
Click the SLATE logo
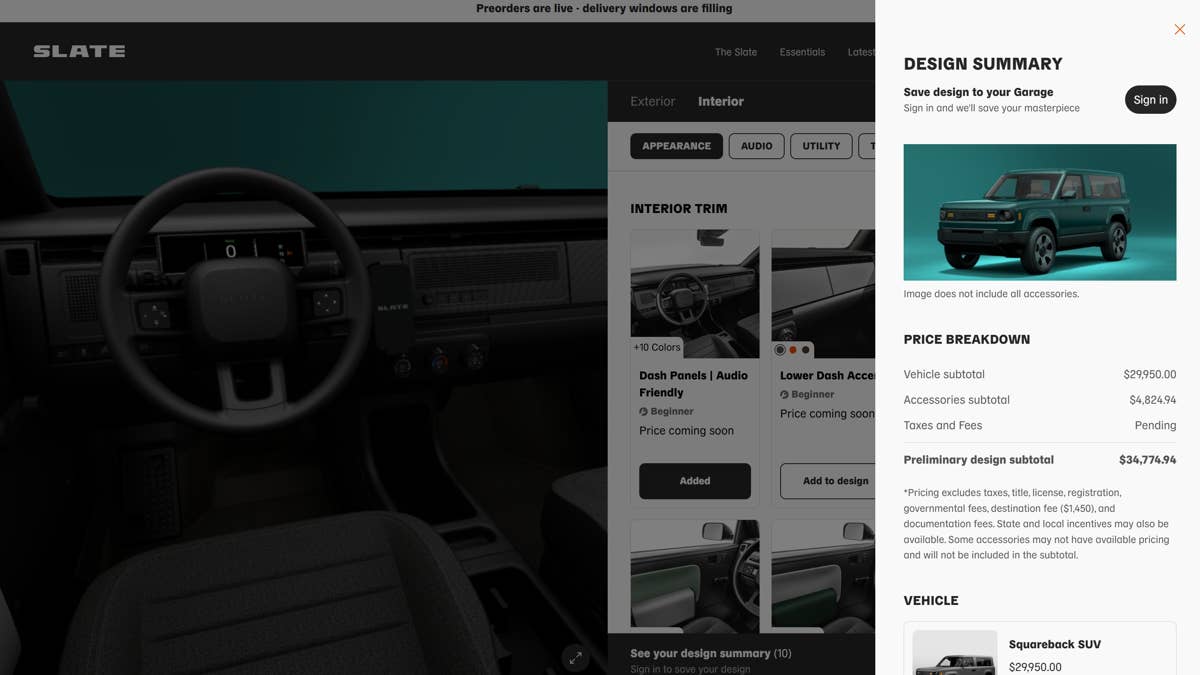click(x=80, y=51)
